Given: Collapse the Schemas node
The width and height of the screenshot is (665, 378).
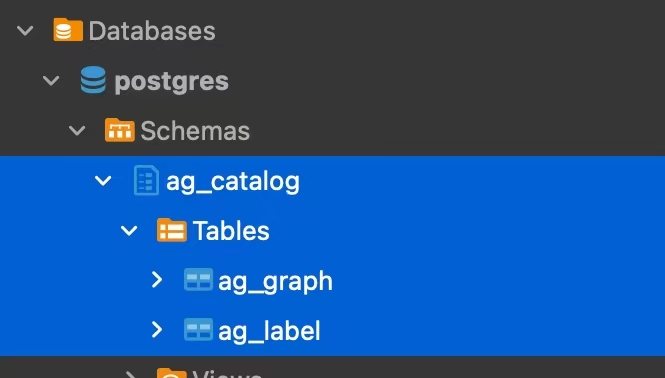Looking at the screenshot, I should [77, 131].
